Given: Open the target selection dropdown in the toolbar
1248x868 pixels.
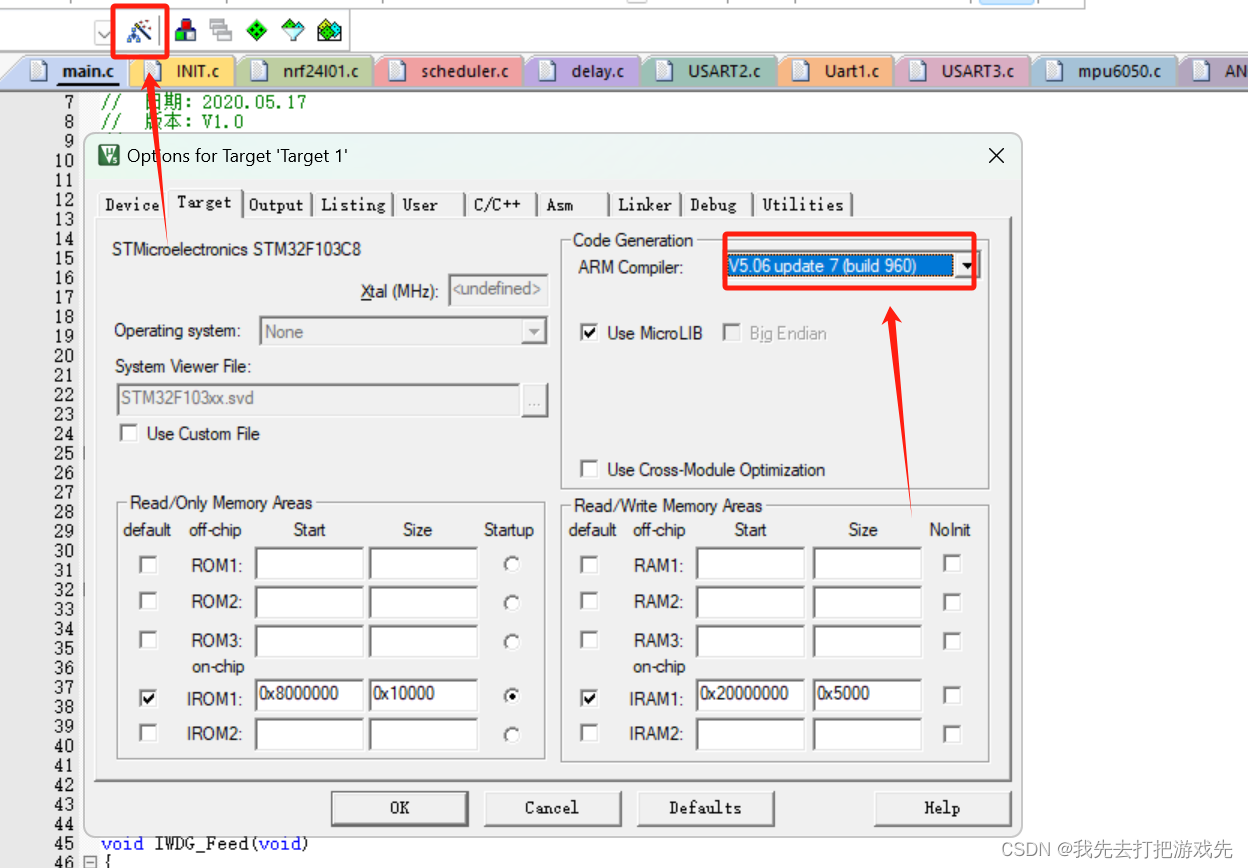Looking at the screenshot, I should point(104,33).
